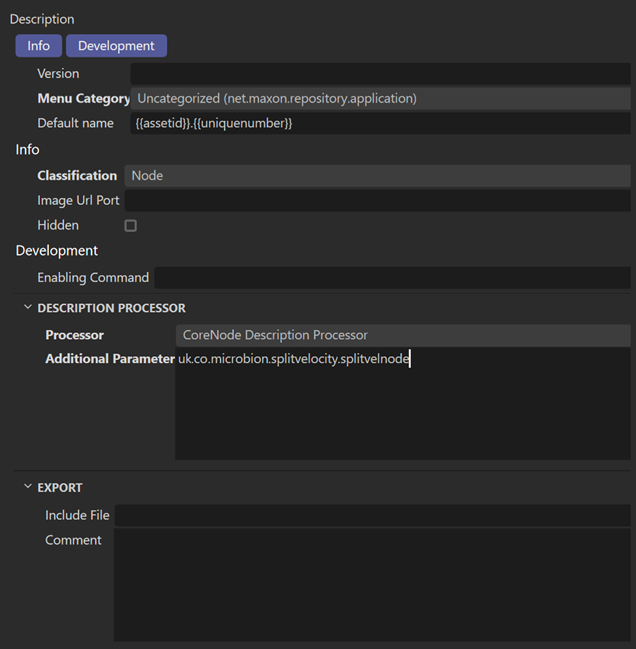
Task: Click inside the Additional Parameter text area
Action: tap(402, 410)
